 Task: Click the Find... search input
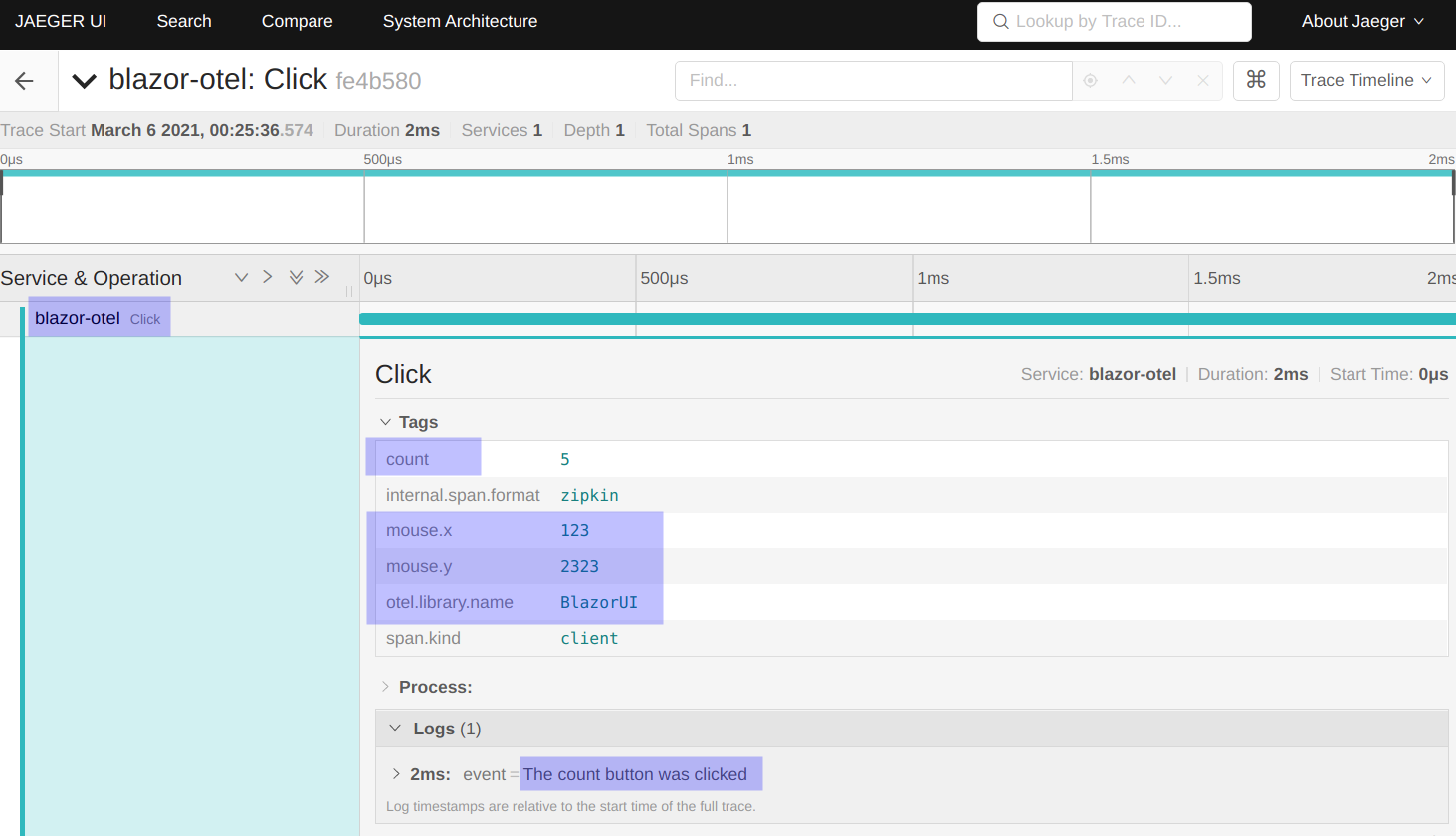pyautogui.click(x=874, y=81)
